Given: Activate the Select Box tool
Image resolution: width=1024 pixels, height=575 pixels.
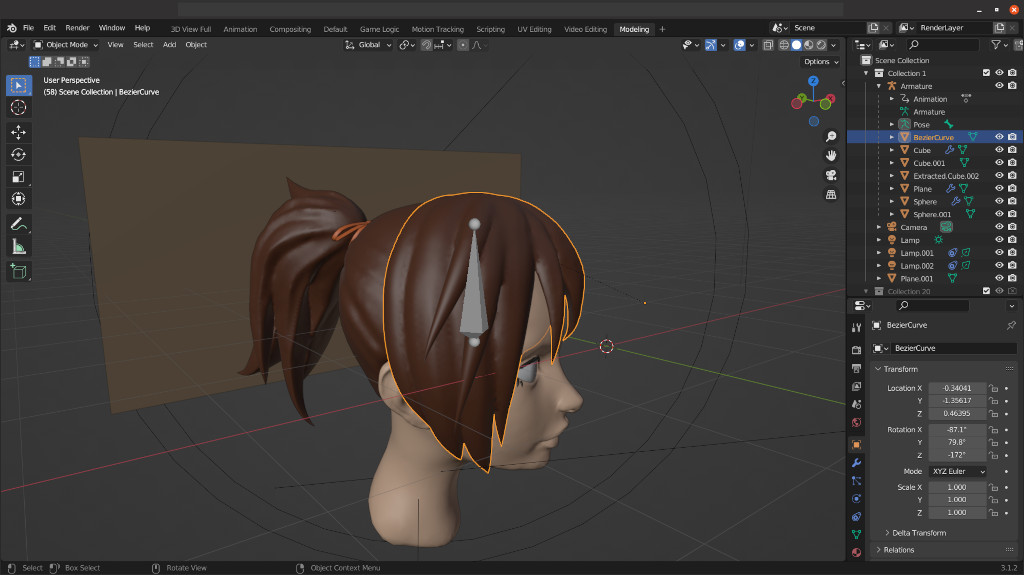Looking at the screenshot, I should 18,85.
